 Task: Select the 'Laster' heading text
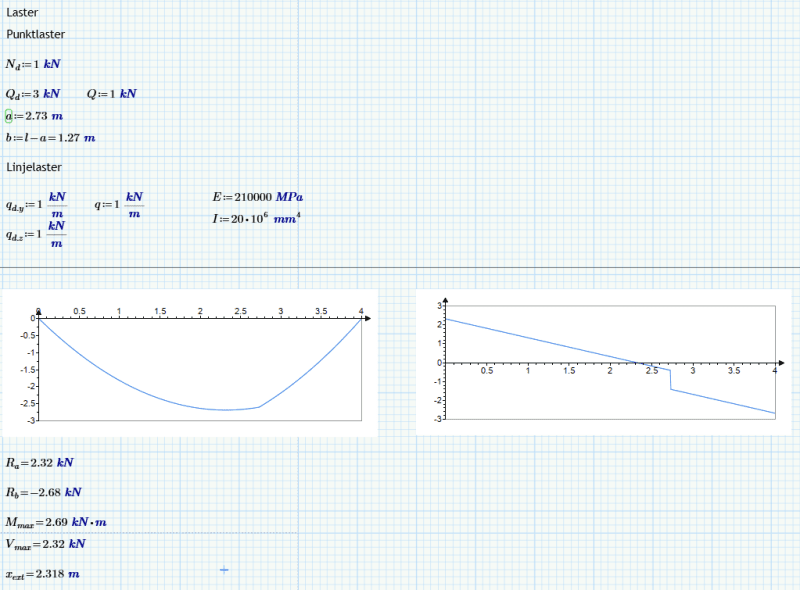tap(22, 12)
